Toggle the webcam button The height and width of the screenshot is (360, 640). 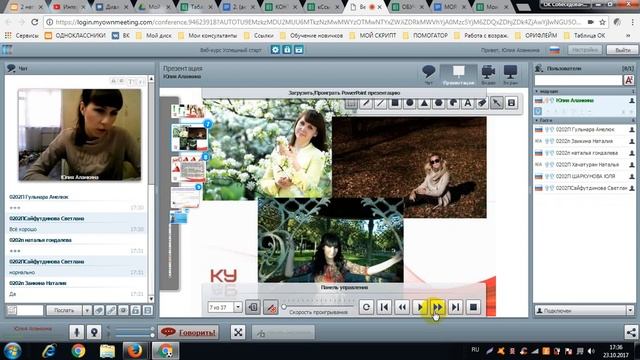point(94,332)
